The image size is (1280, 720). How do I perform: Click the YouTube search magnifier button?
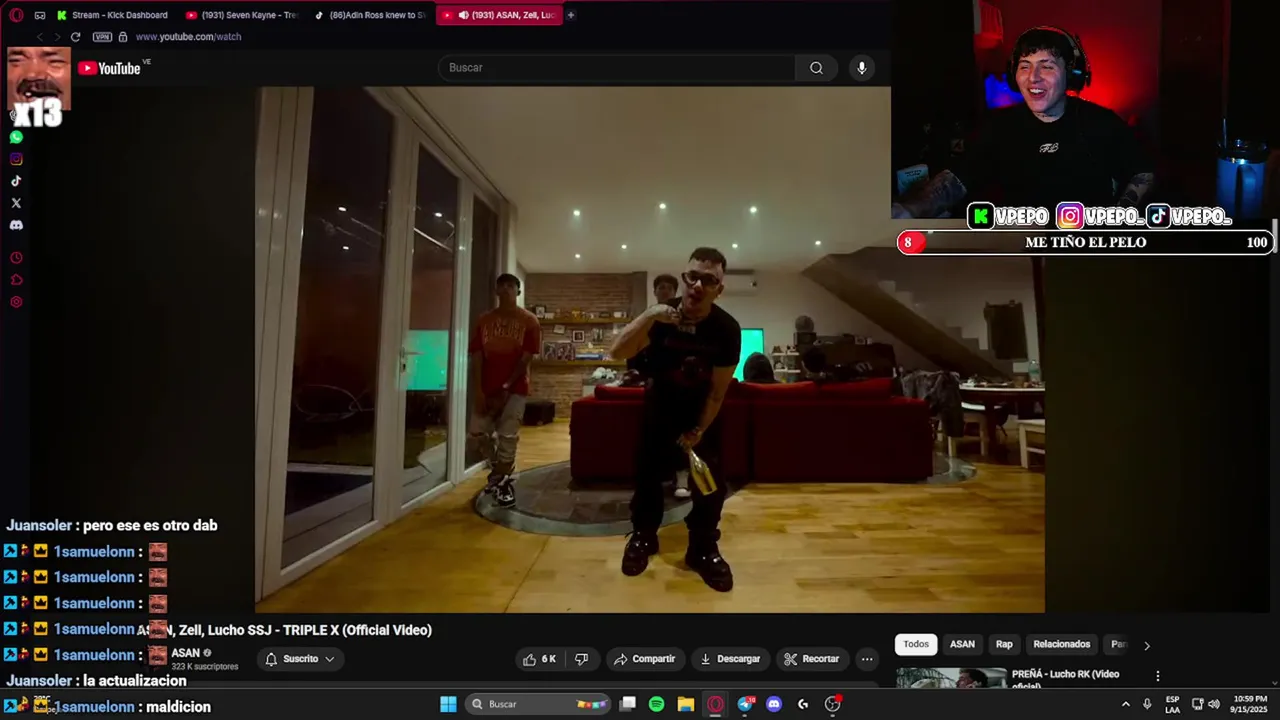816,68
